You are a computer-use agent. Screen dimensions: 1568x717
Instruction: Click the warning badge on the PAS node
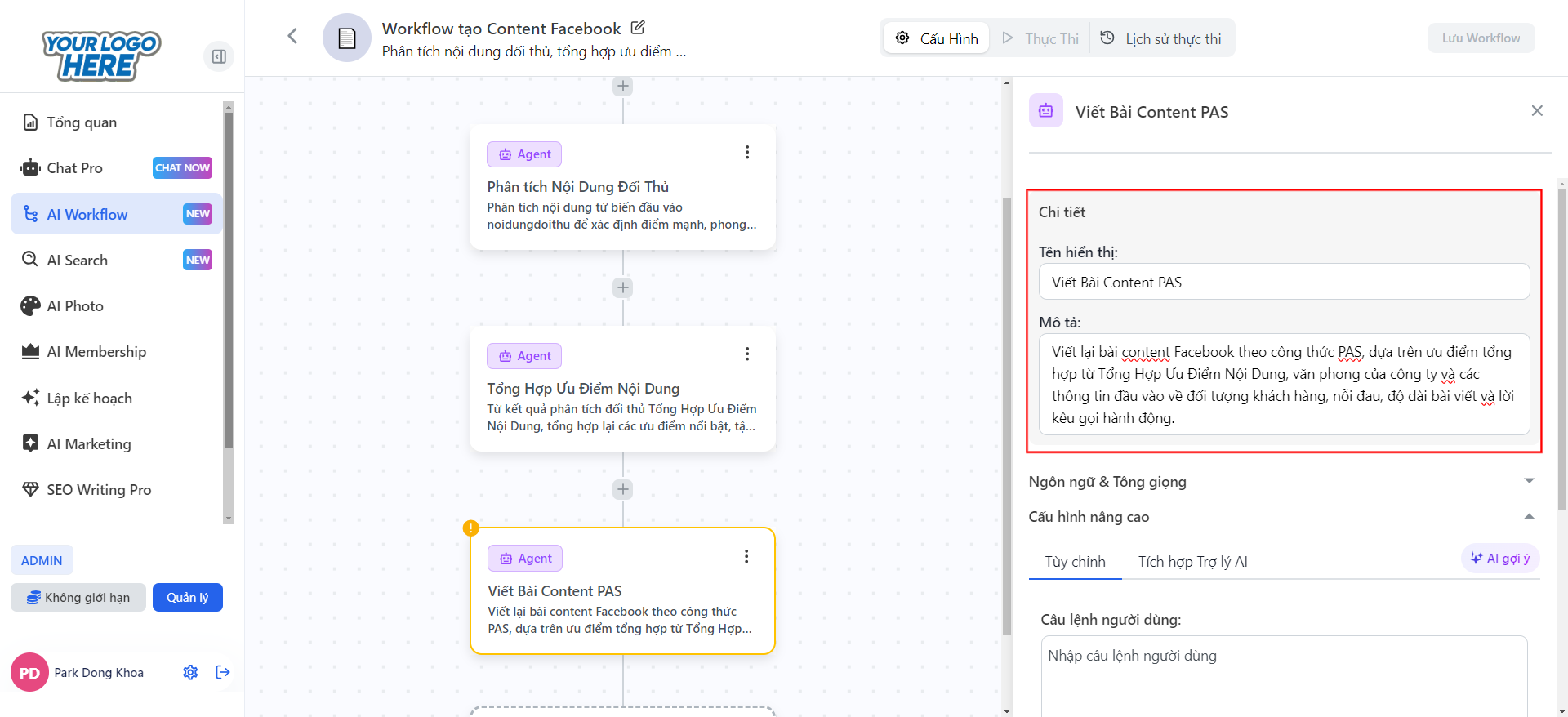tap(471, 528)
